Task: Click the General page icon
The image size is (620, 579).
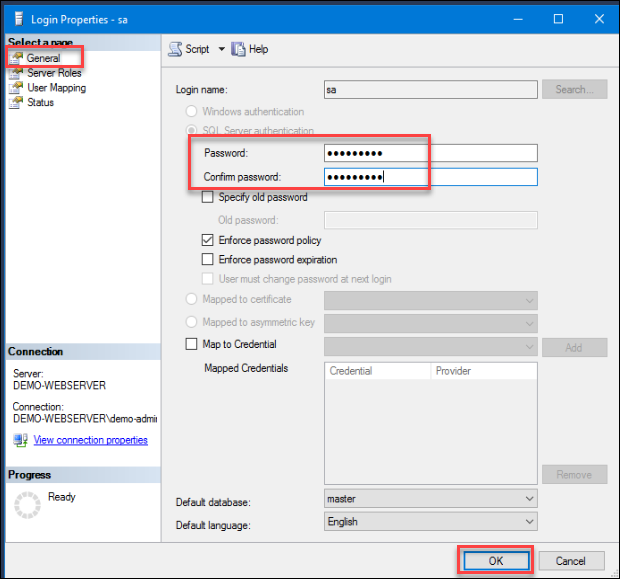Action: [16, 58]
